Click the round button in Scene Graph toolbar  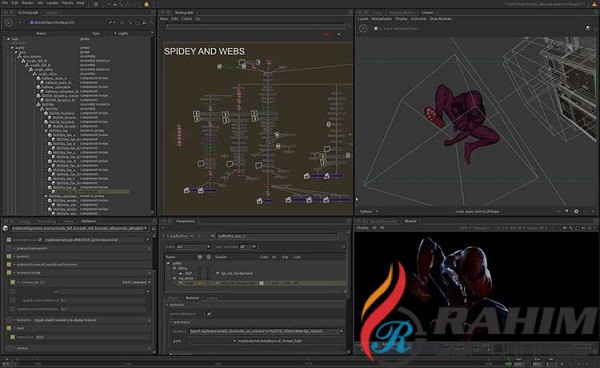[x=8, y=23]
